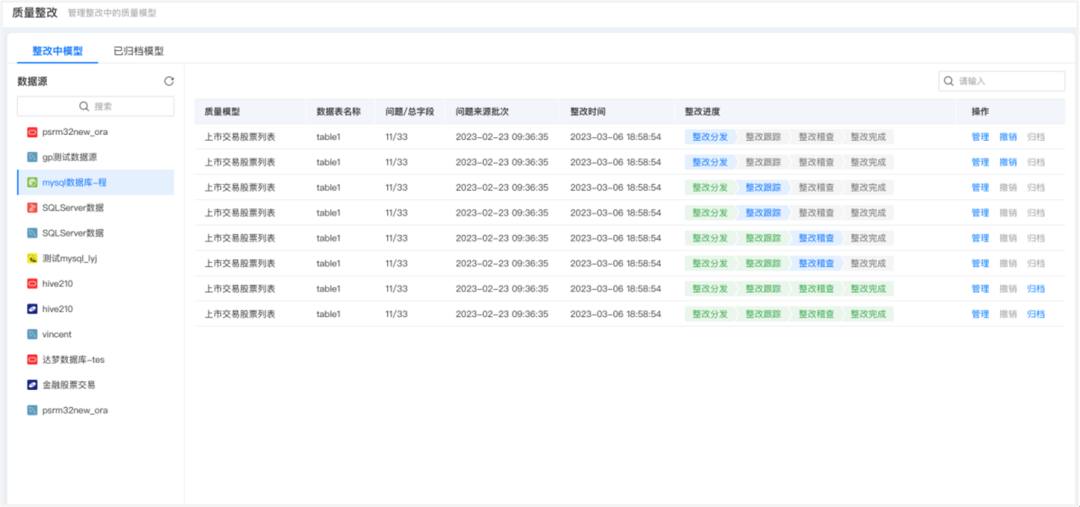Image resolution: width=1080 pixels, height=507 pixels.
Task: Click 管理 in the first table row
Action: click(x=980, y=137)
